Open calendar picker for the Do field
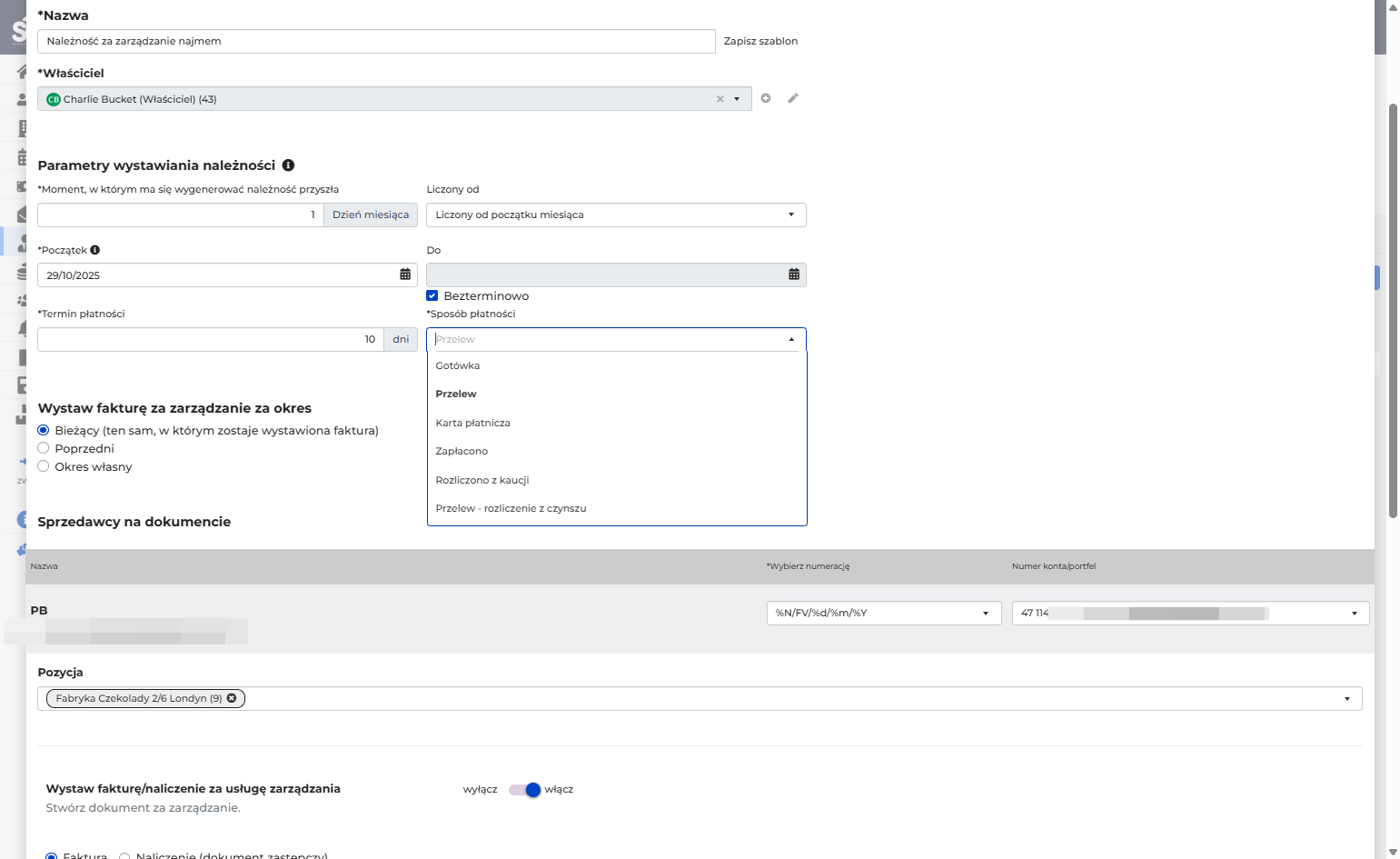Screen dimensions: 1400x859 (x=794, y=275)
